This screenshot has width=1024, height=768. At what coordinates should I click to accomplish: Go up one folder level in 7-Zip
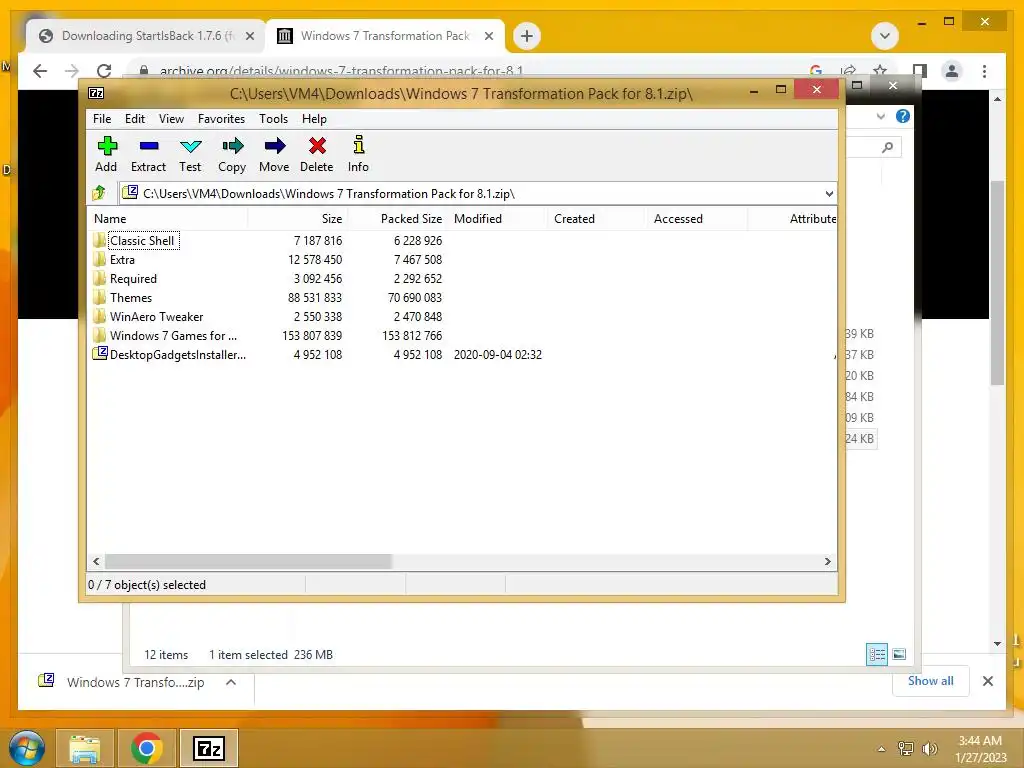tap(99, 193)
